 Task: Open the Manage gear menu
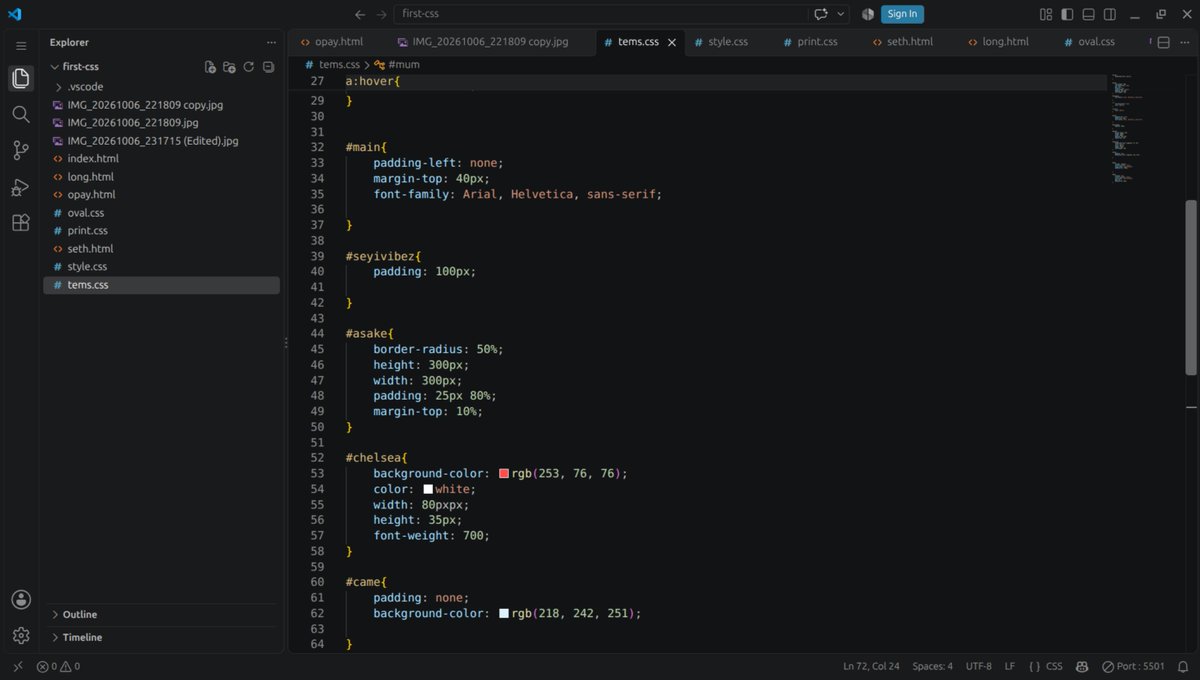click(20, 635)
